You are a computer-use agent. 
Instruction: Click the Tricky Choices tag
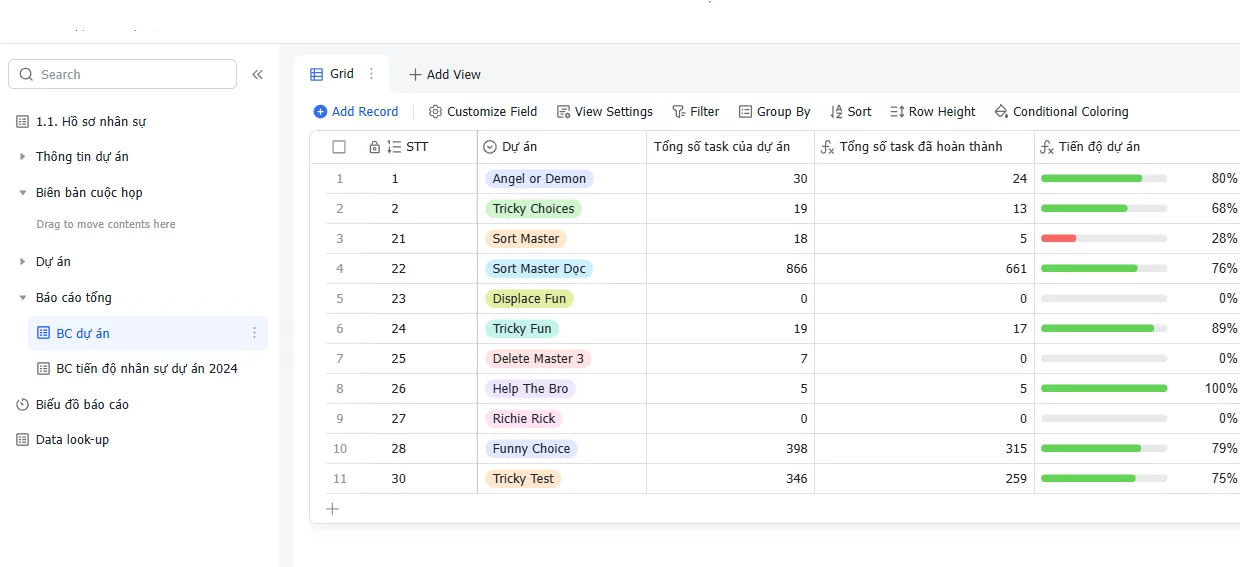coord(533,209)
